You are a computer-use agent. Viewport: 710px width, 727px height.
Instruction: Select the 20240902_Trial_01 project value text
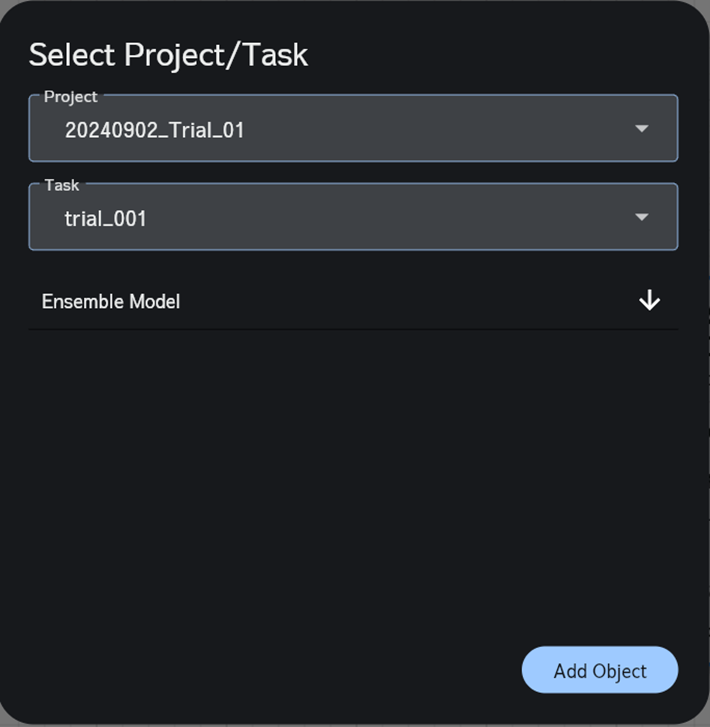click(154, 130)
